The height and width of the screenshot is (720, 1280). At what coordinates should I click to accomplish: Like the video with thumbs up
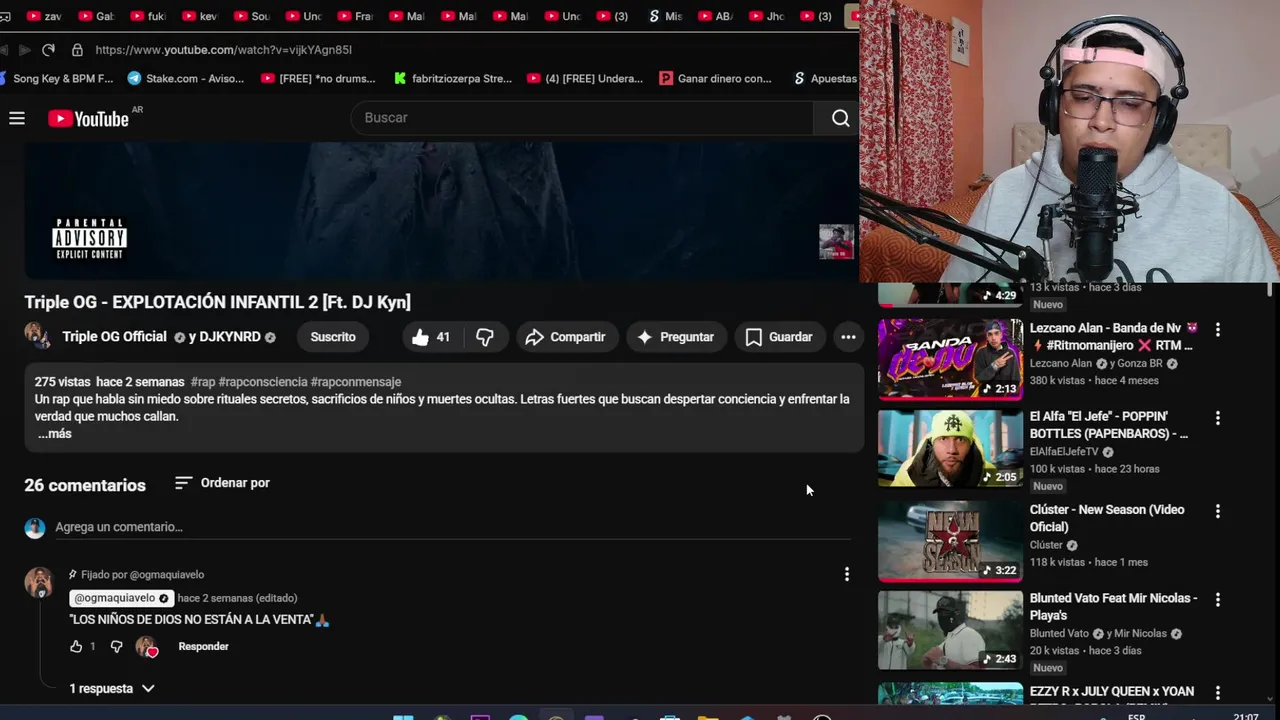click(431, 337)
